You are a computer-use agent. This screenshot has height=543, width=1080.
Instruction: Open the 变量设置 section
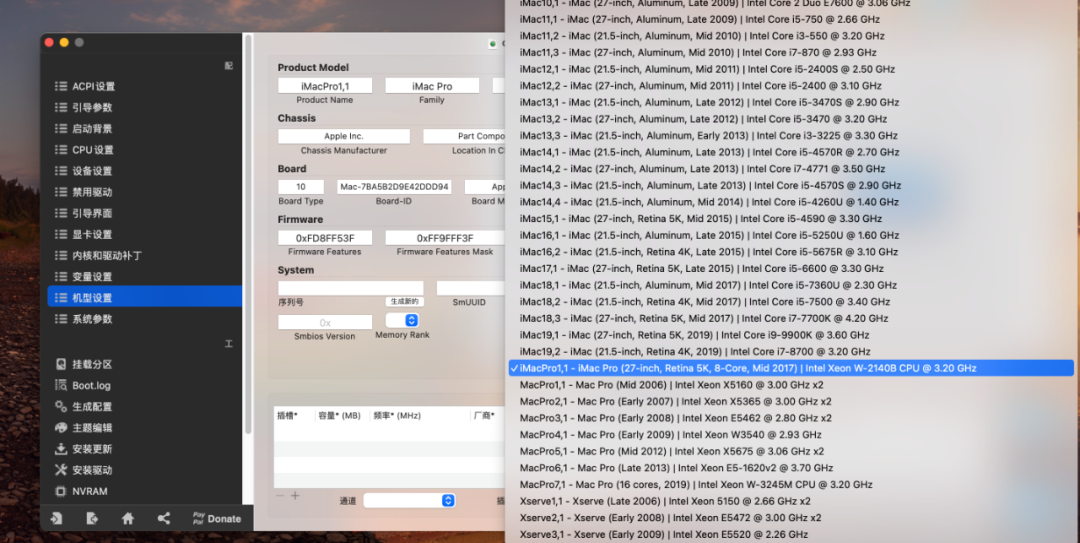(145, 276)
